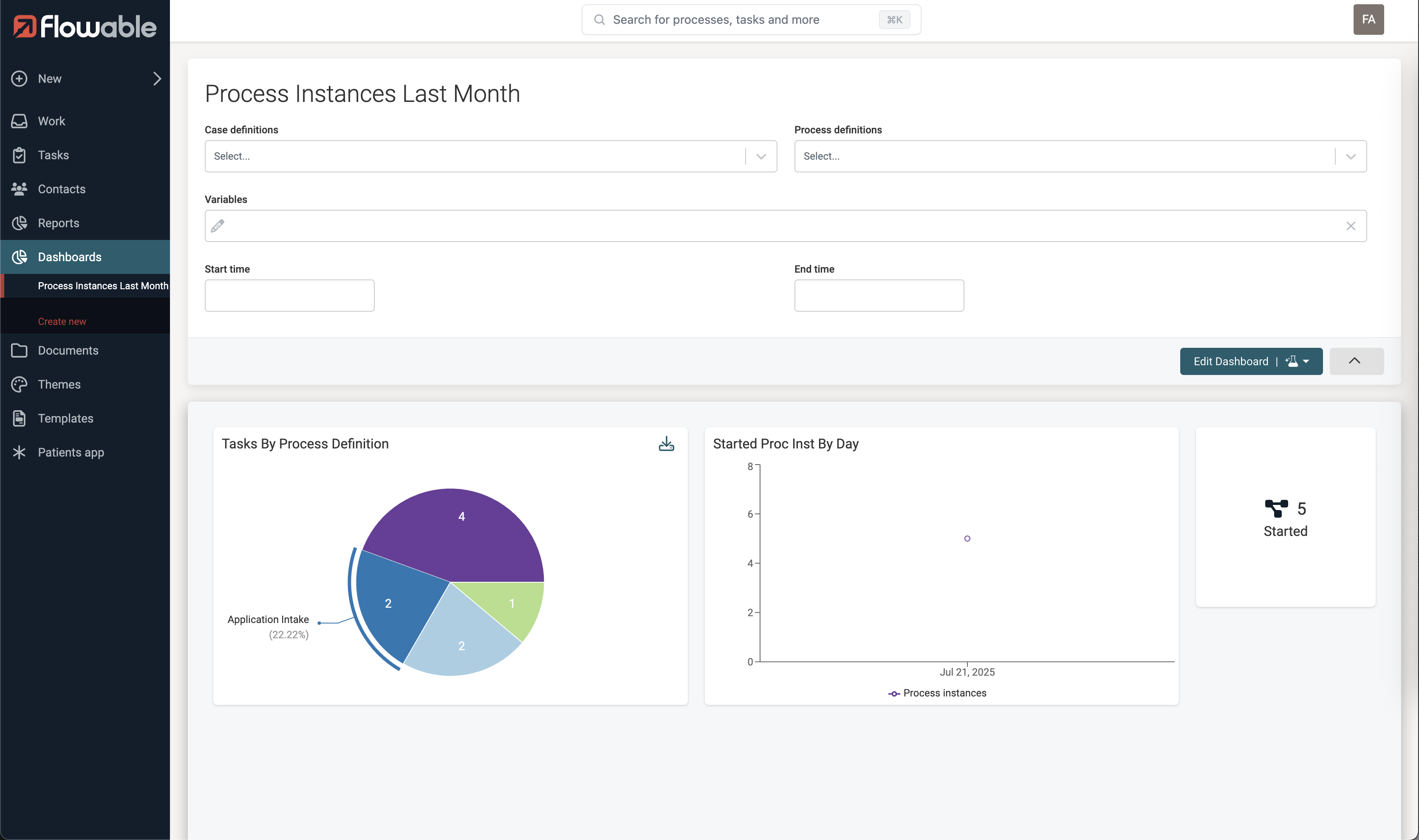Image resolution: width=1419 pixels, height=840 pixels.
Task: Click inside the Start time field
Action: click(289, 295)
